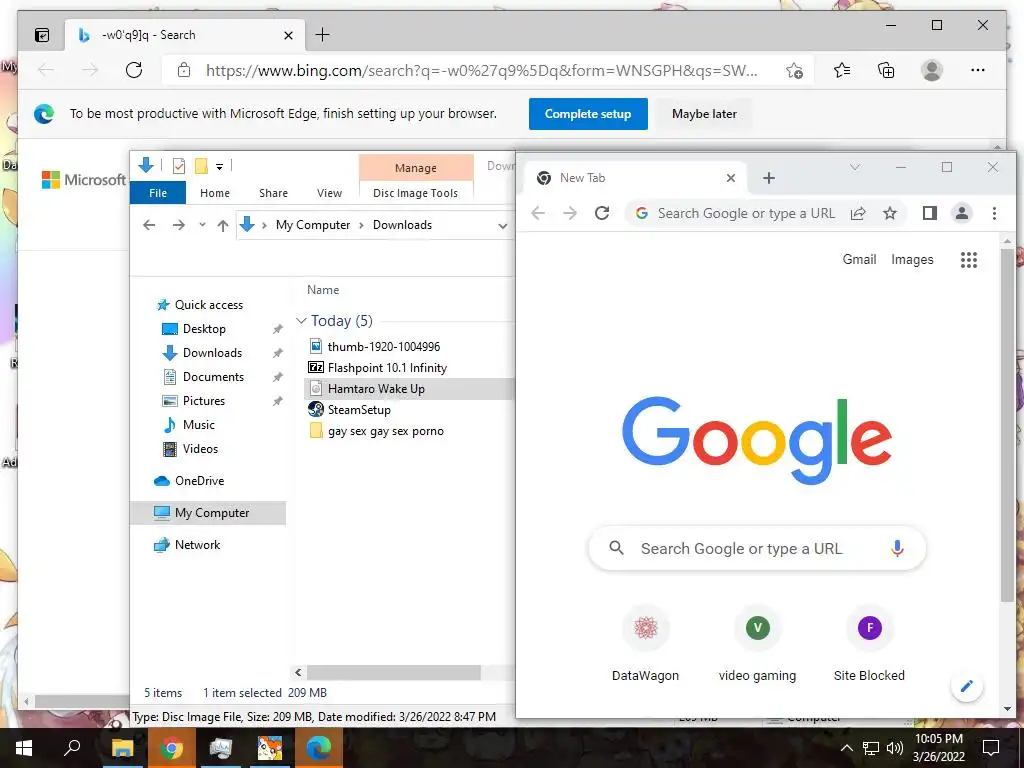This screenshot has width=1024, height=768.
Task: Expand Explorer address bar history dropdown
Action: point(502,226)
